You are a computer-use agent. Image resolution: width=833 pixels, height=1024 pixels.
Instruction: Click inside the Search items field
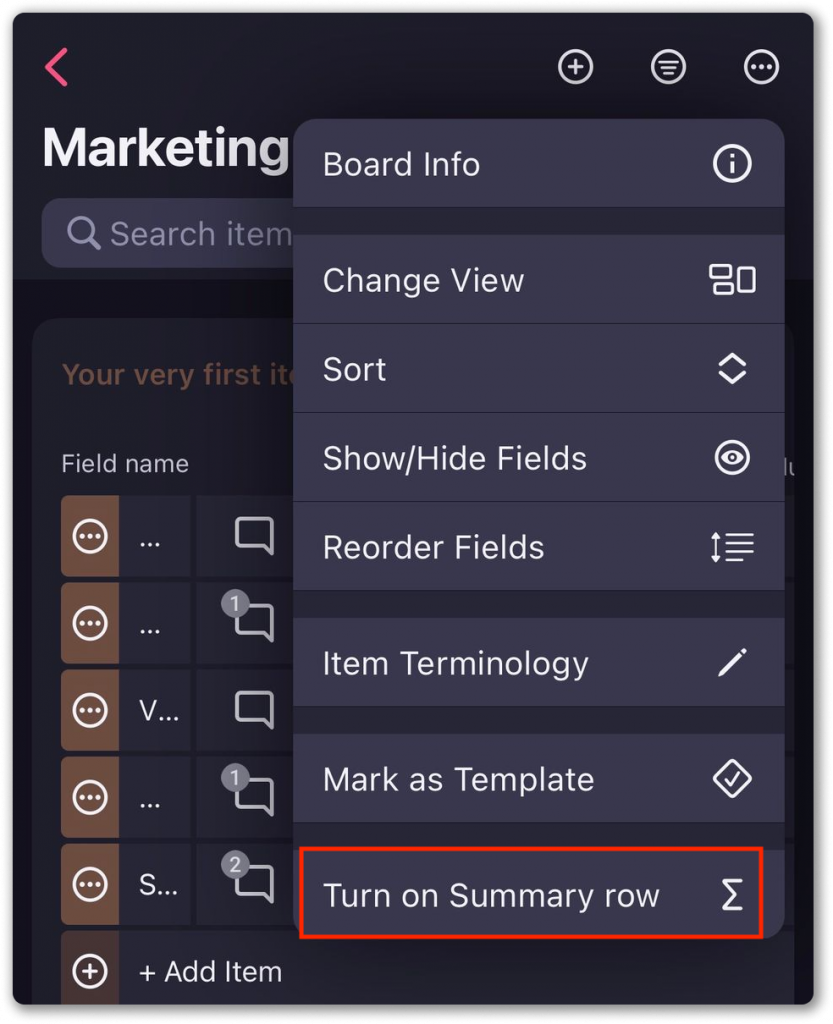pyautogui.click(x=180, y=233)
